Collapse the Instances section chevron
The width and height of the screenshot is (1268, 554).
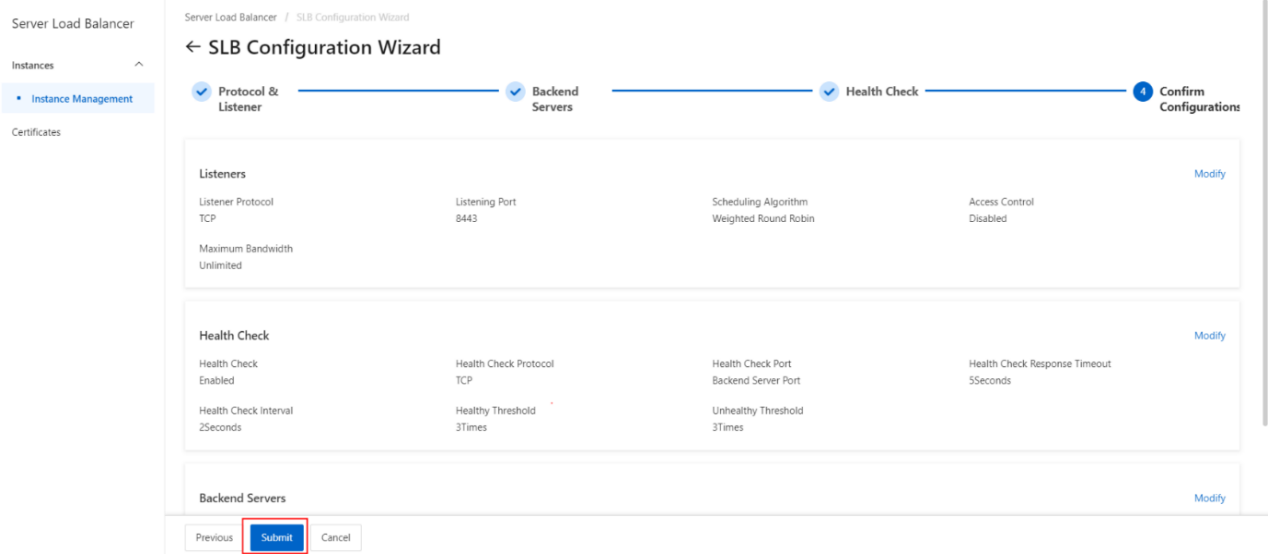[x=139, y=65]
